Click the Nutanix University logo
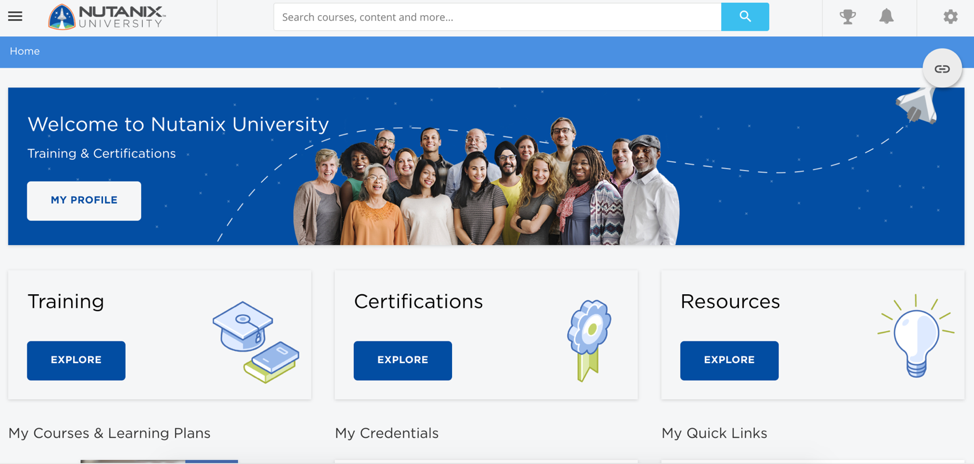 107,17
